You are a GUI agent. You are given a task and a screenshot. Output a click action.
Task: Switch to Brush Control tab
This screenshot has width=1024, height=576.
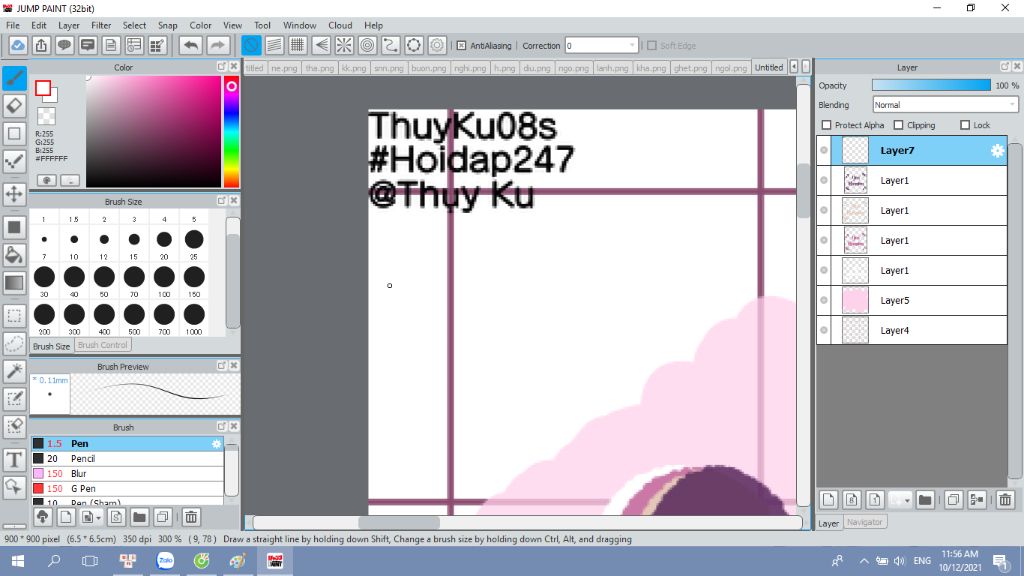point(103,345)
